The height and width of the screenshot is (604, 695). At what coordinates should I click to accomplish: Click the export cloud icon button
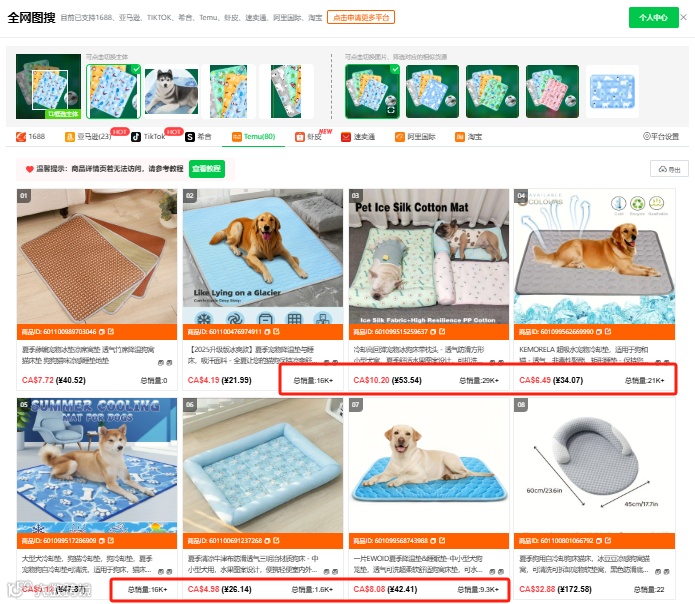[669, 169]
